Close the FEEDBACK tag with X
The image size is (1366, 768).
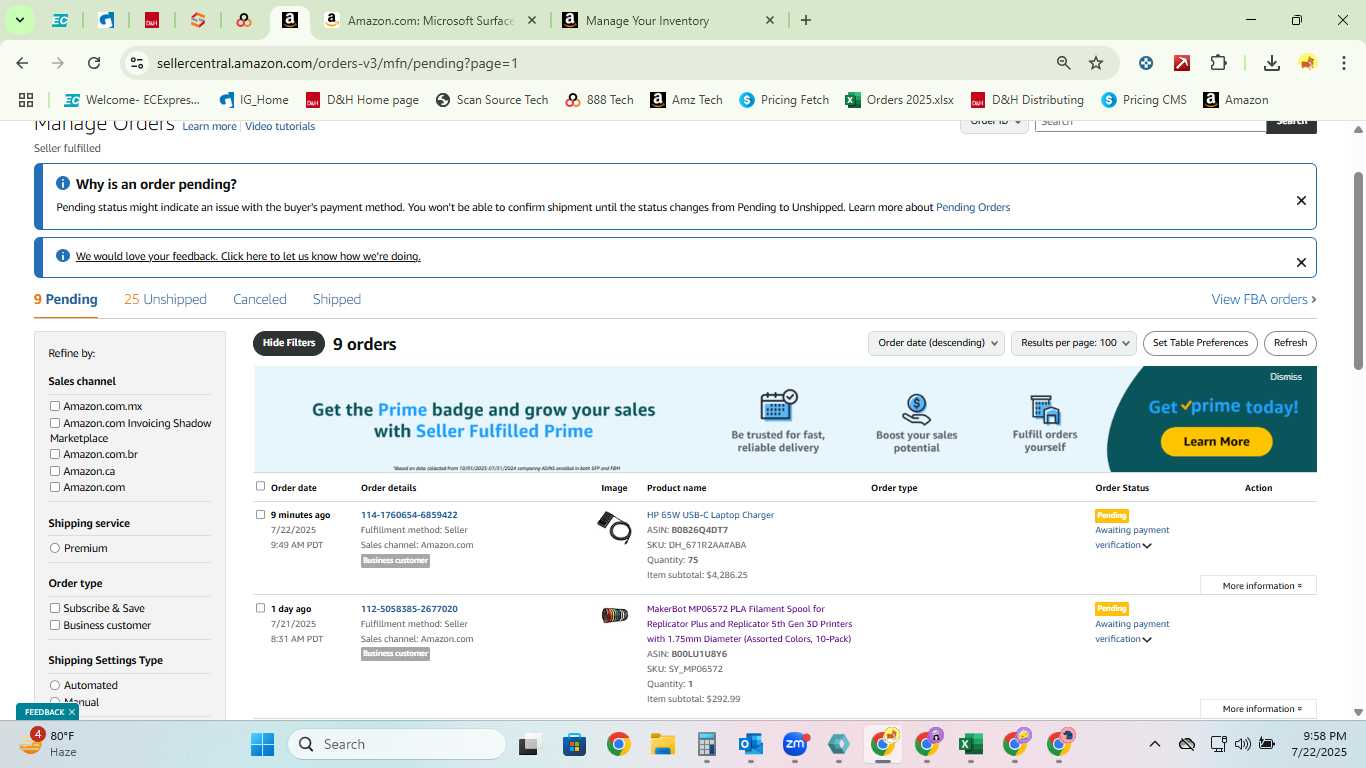click(x=72, y=712)
